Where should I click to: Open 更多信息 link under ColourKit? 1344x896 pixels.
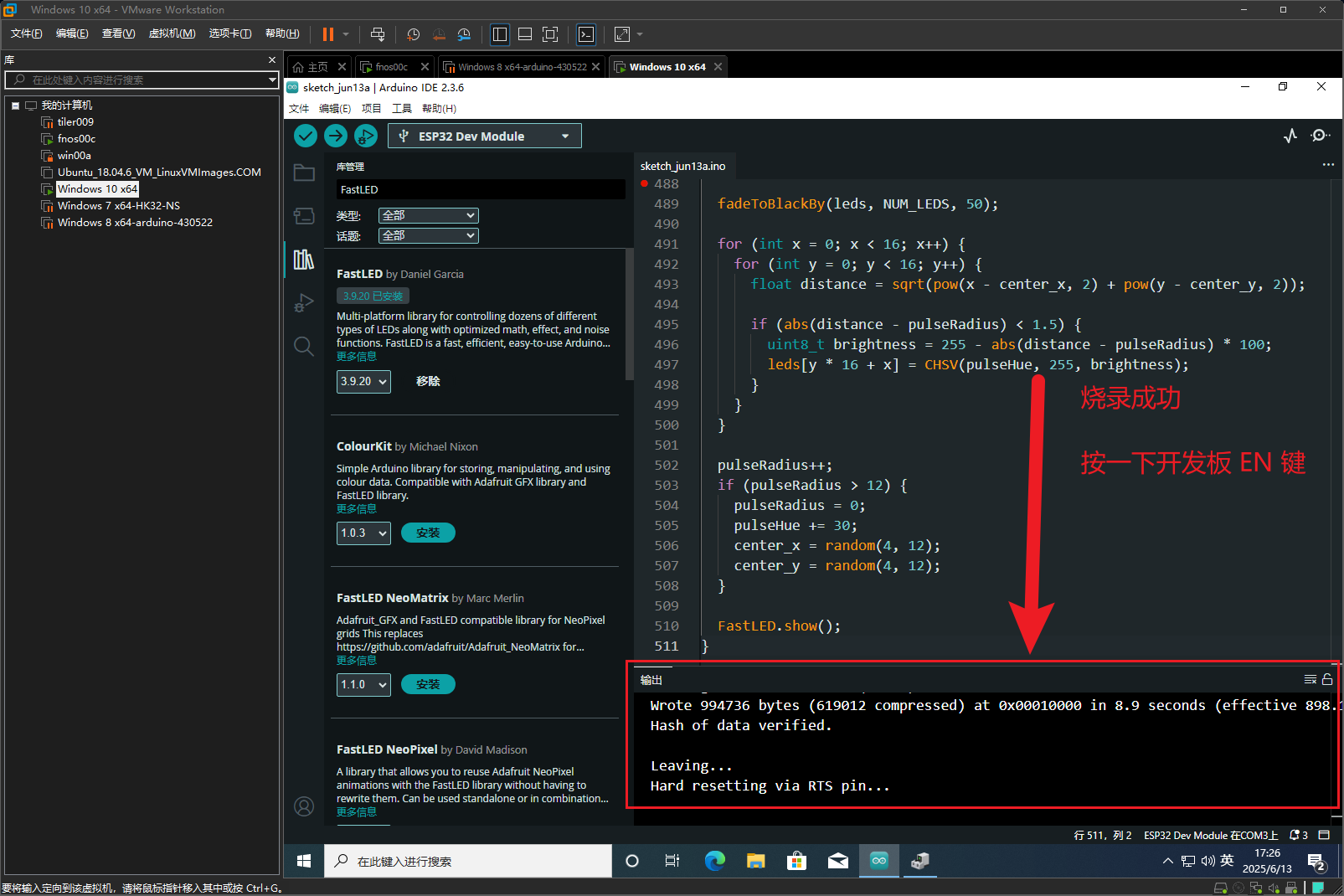click(x=357, y=509)
